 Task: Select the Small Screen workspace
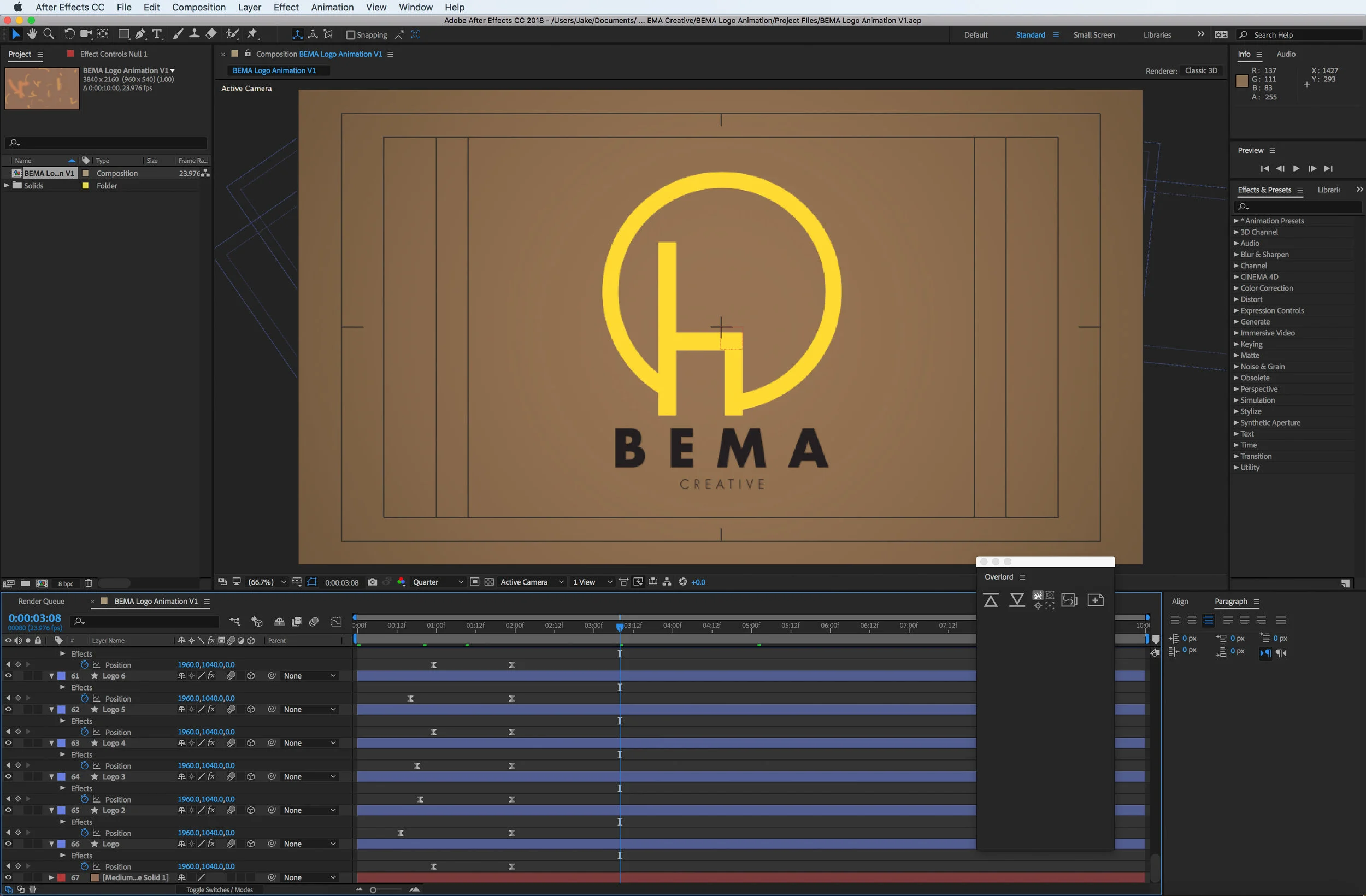pyautogui.click(x=1094, y=35)
